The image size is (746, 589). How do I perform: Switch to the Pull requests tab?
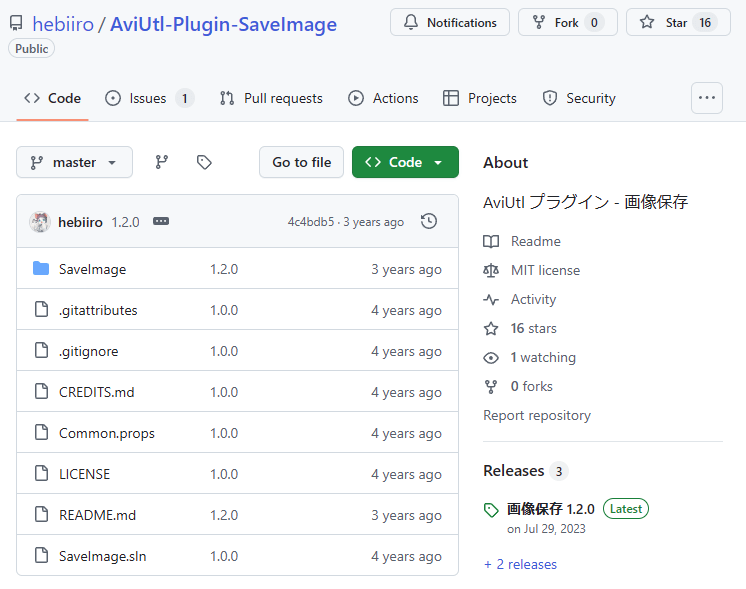click(x=271, y=98)
